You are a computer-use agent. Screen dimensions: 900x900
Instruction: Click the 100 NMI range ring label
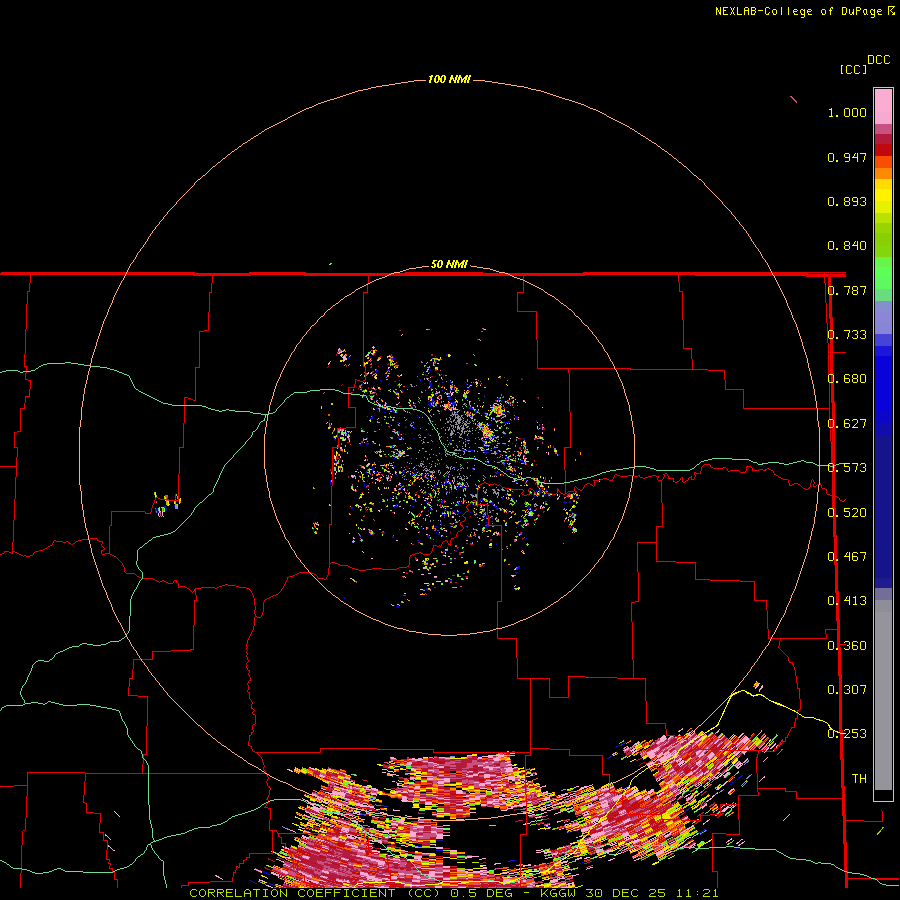pyautogui.click(x=449, y=79)
